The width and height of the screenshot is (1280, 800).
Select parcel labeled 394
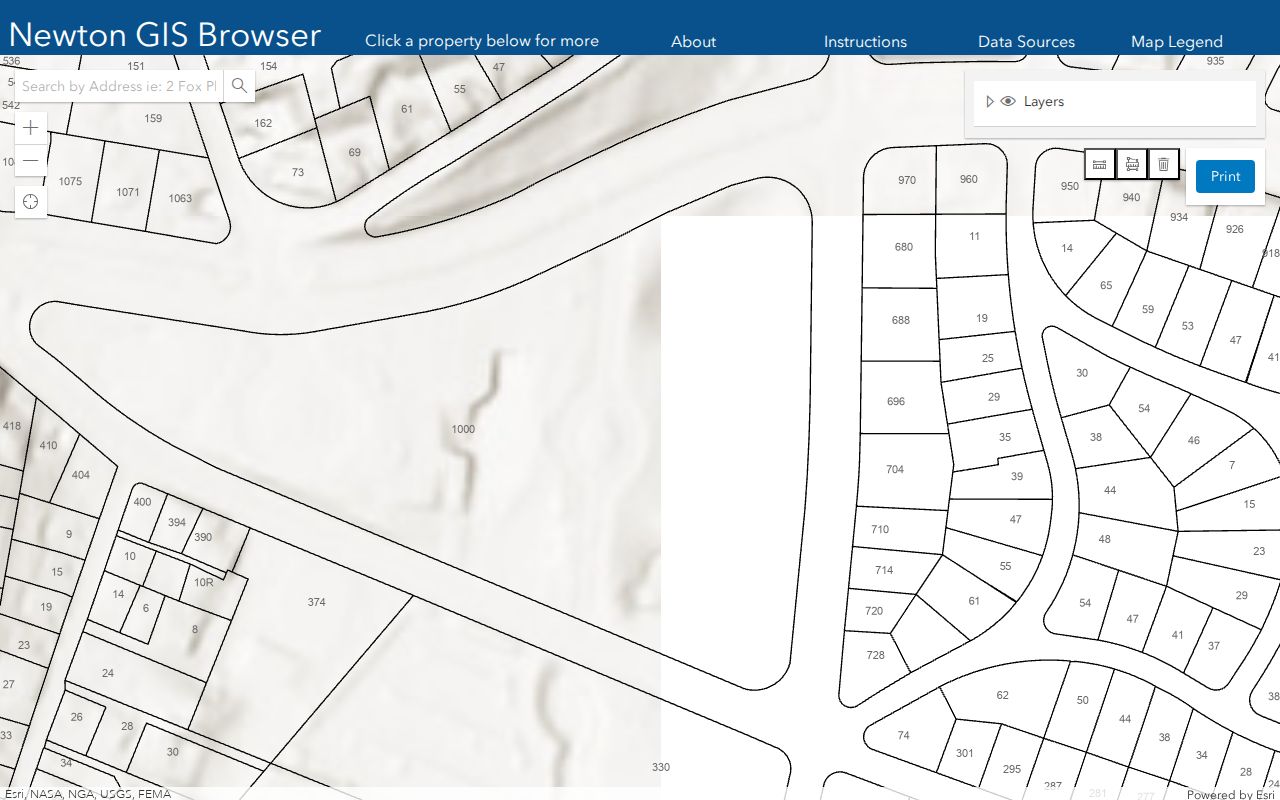177,522
